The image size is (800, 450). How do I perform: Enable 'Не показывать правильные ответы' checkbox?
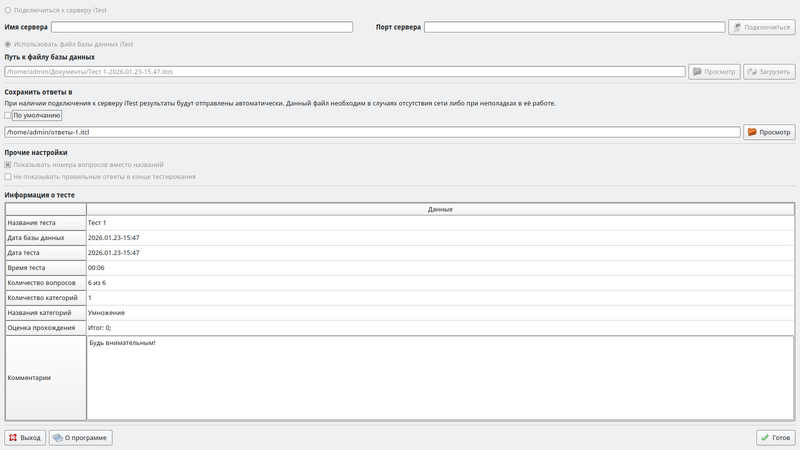[x=9, y=177]
